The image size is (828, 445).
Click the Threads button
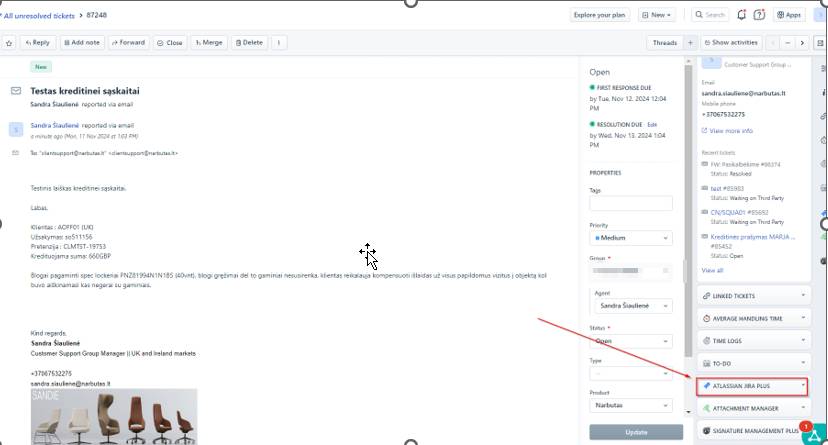click(x=665, y=43)
